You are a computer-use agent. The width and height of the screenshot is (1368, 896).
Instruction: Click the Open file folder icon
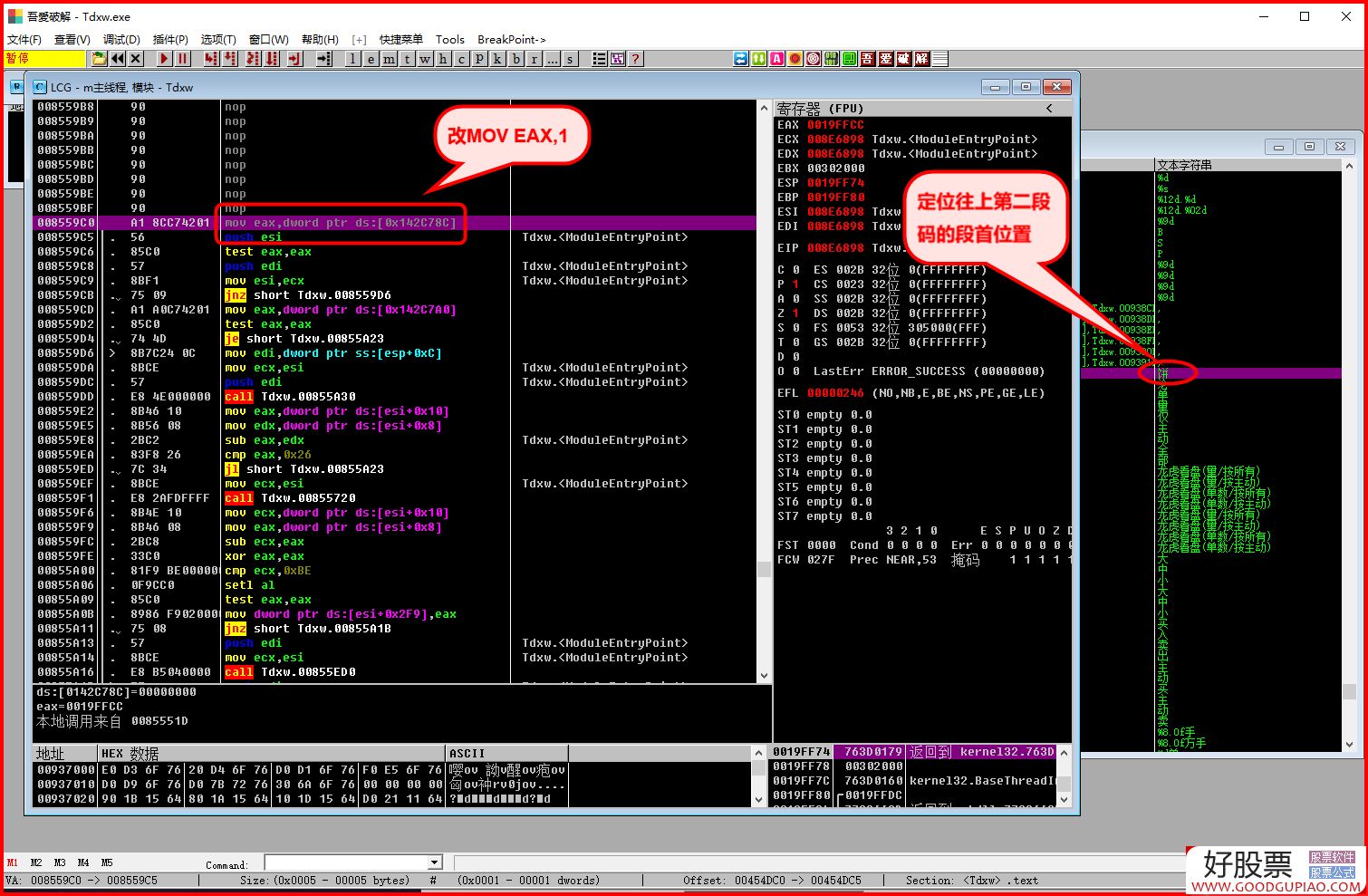[100, 59]
